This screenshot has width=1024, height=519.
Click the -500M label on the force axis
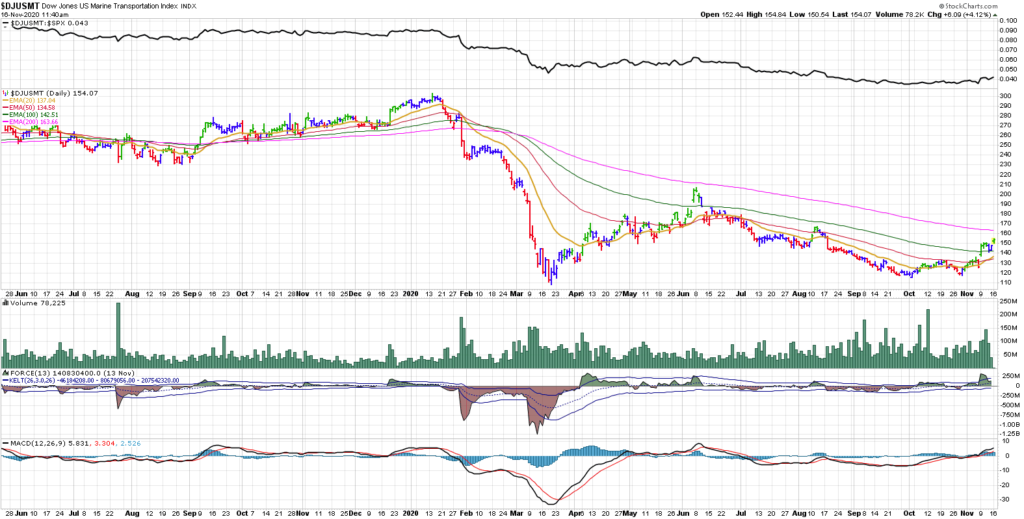click(x=1009, y=405)
